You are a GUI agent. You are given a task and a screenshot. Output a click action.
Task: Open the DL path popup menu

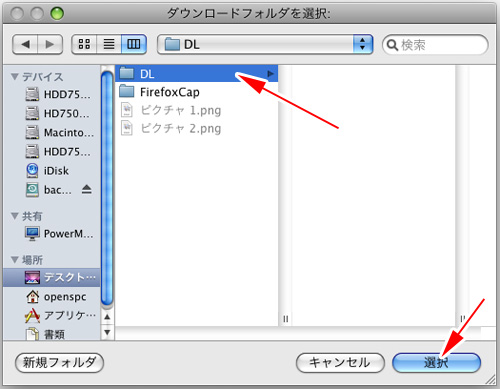click(x=265, y=44)
